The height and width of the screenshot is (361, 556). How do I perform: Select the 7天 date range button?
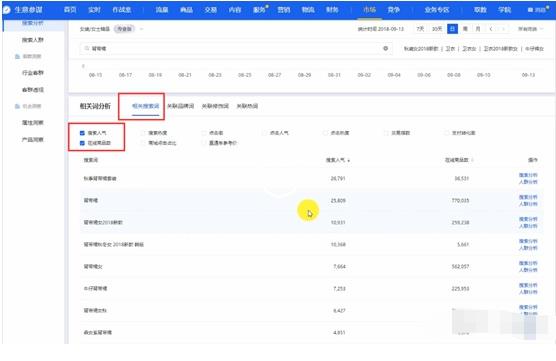[x=420, y=29]
